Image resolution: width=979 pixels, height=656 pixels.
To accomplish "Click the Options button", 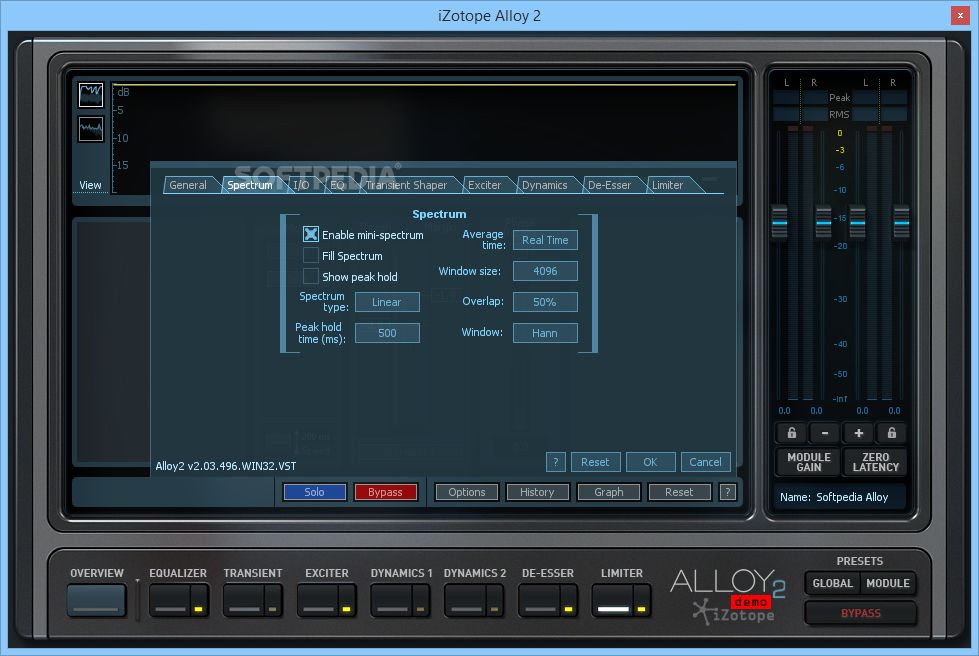I will [x=466, y=492].
